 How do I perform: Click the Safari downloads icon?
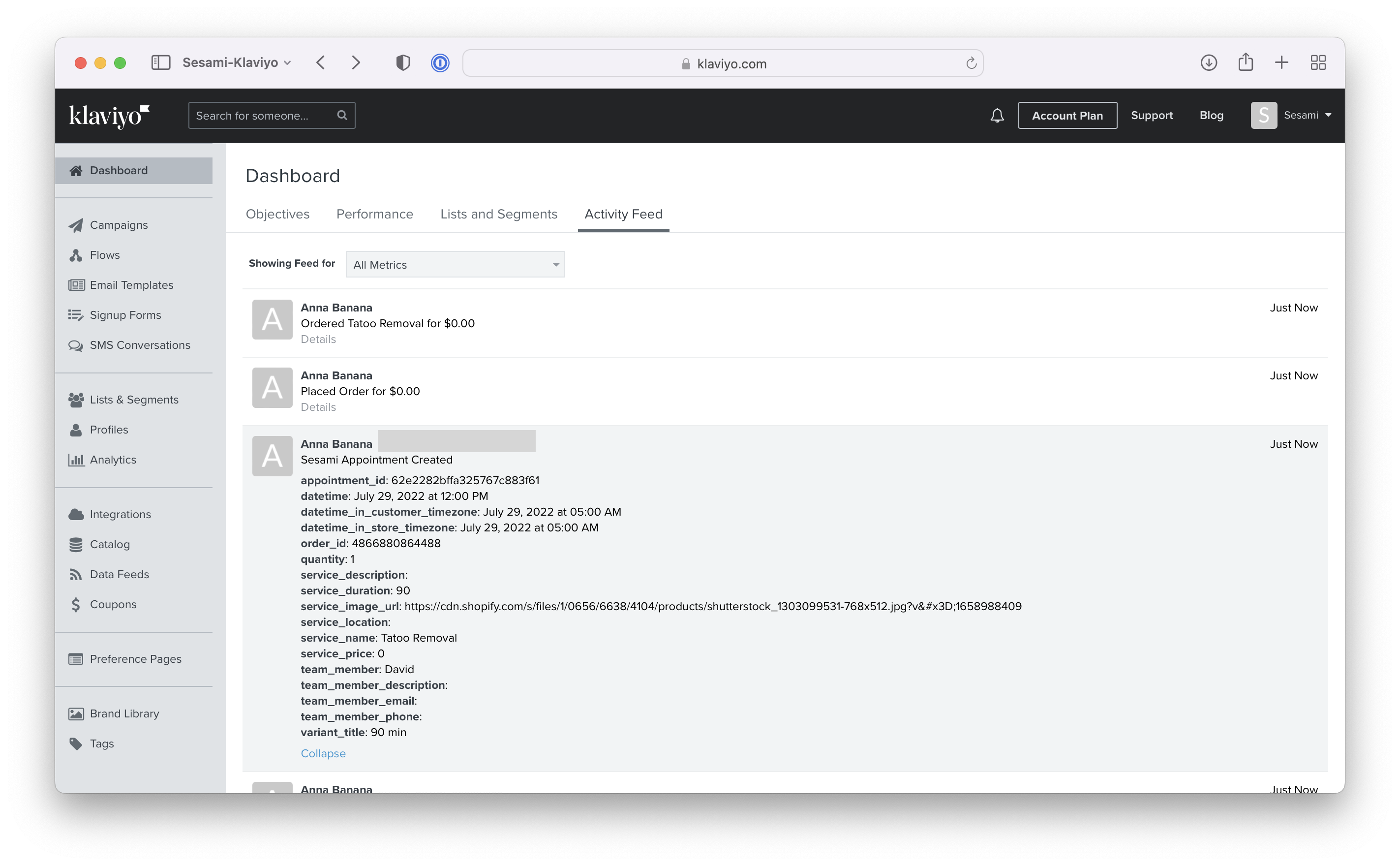(1208, 62)
